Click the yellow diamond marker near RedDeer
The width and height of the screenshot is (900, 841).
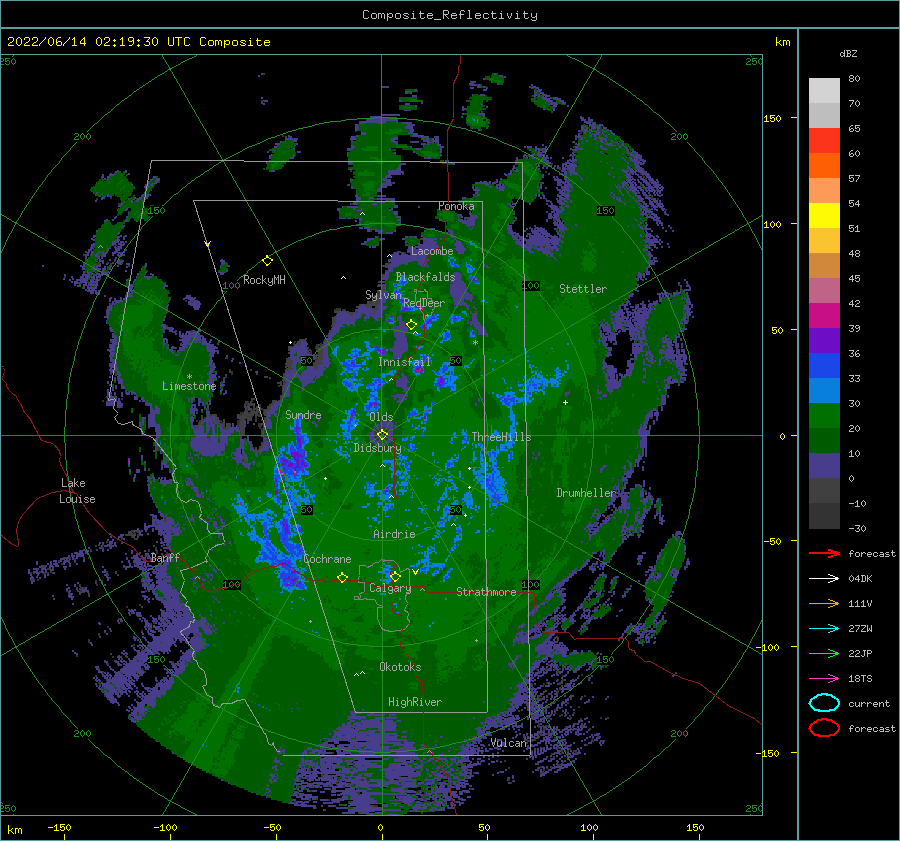411,325
